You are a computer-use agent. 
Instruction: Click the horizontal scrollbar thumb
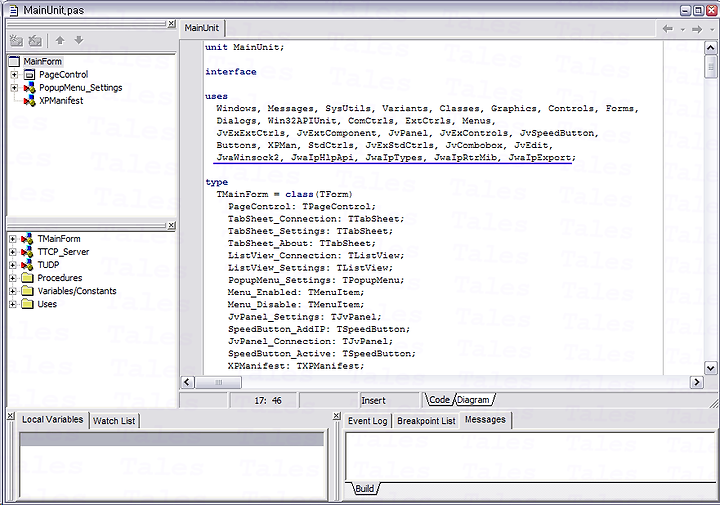point(219,382)
